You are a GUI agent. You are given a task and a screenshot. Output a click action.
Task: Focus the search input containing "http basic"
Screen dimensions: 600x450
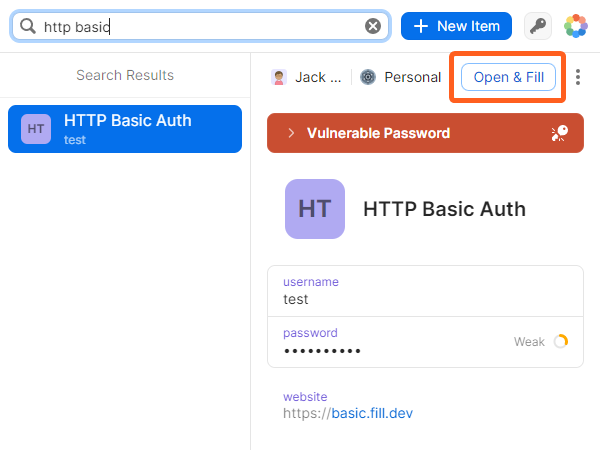200,26
